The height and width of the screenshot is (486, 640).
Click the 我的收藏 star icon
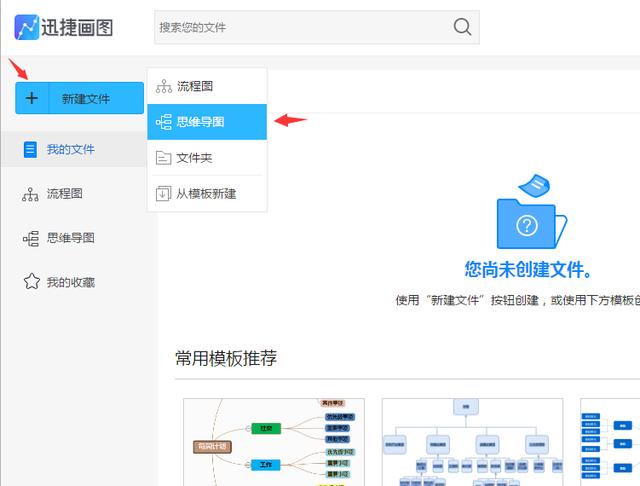[x=30, y=282]
